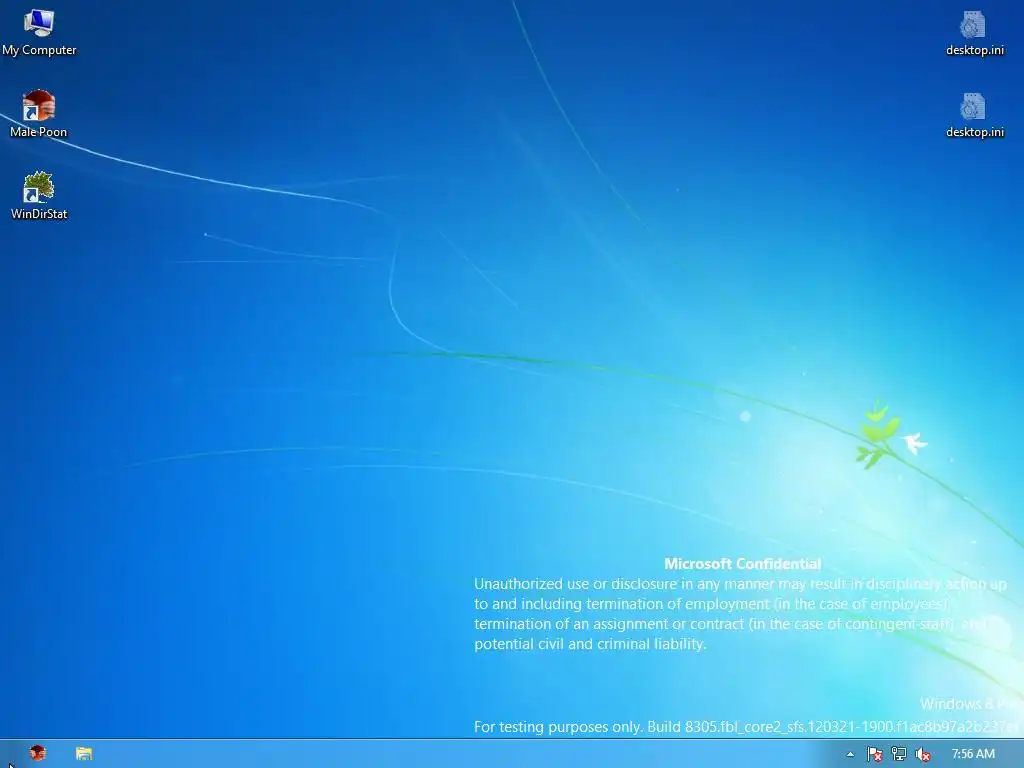
Task: Open the network status tray icon
Action: 899,754
